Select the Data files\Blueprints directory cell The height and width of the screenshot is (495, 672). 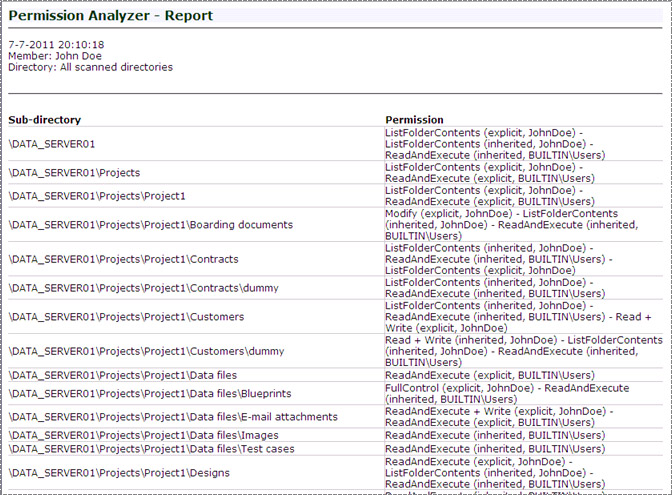point(196,393)
